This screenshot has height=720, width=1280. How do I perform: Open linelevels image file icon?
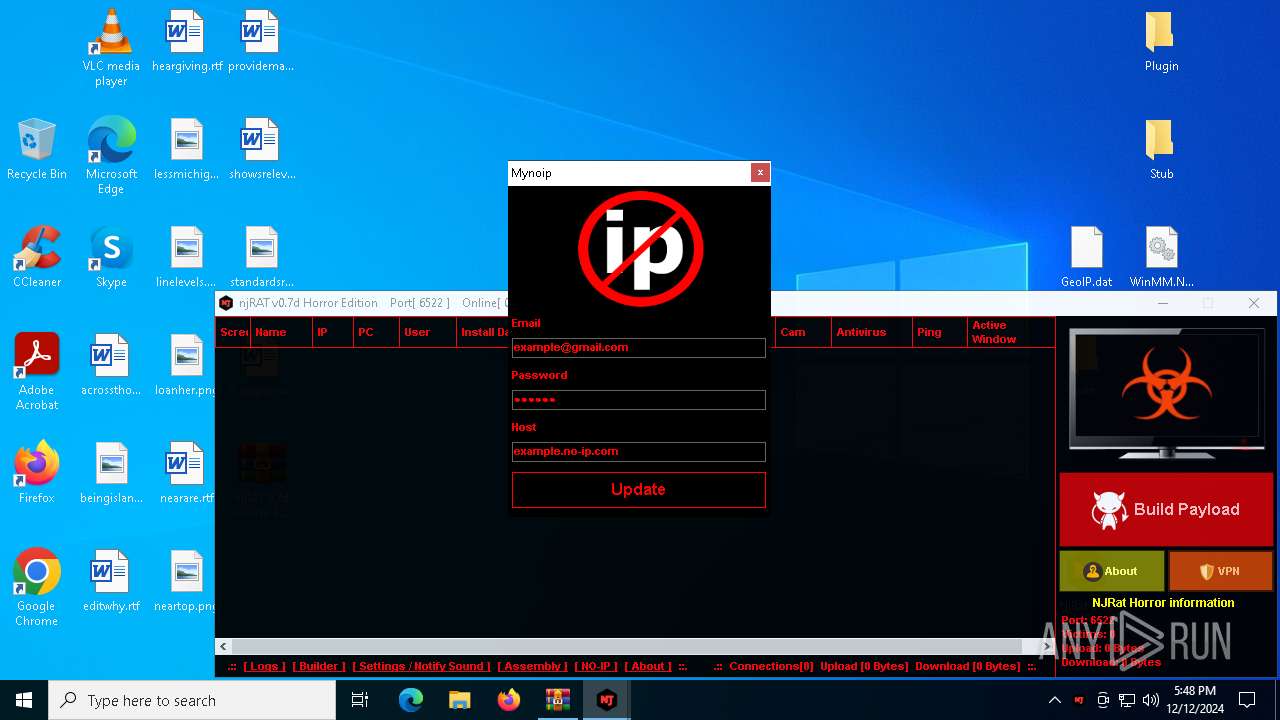tap(187, 258)
